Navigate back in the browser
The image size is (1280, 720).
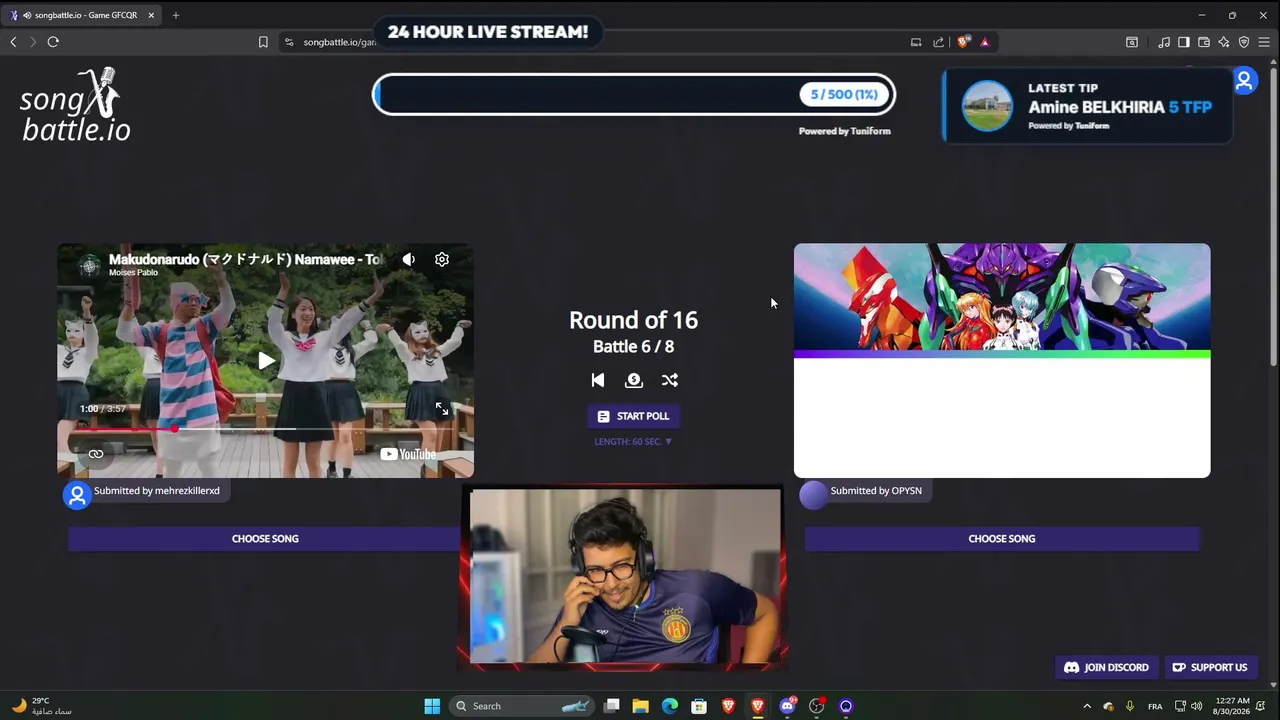coord(13,42)
